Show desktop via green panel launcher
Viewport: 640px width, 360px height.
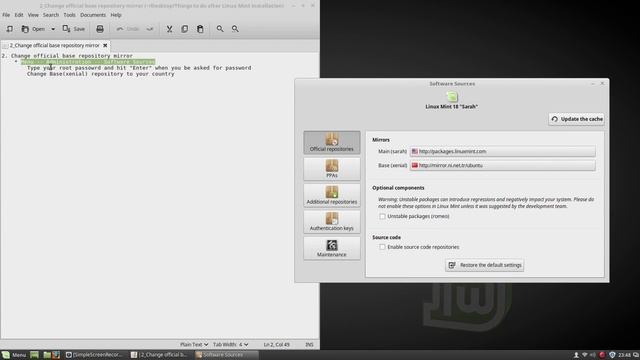34,355
